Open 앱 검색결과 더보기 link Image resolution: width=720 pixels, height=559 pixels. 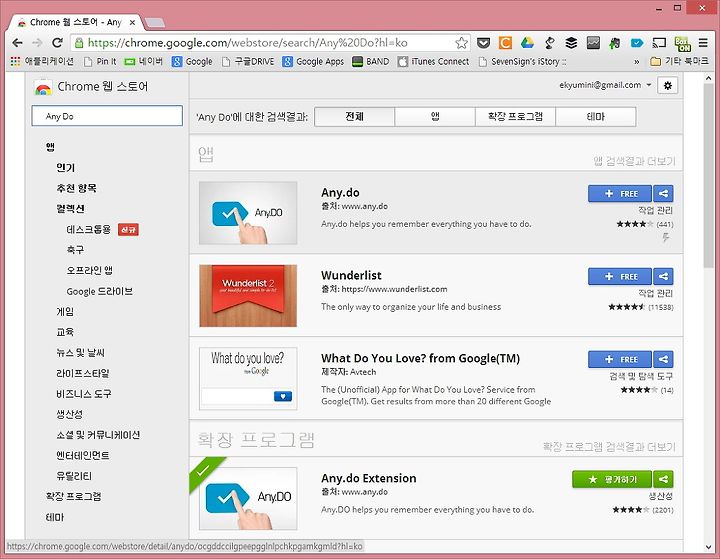coord(634,161)
